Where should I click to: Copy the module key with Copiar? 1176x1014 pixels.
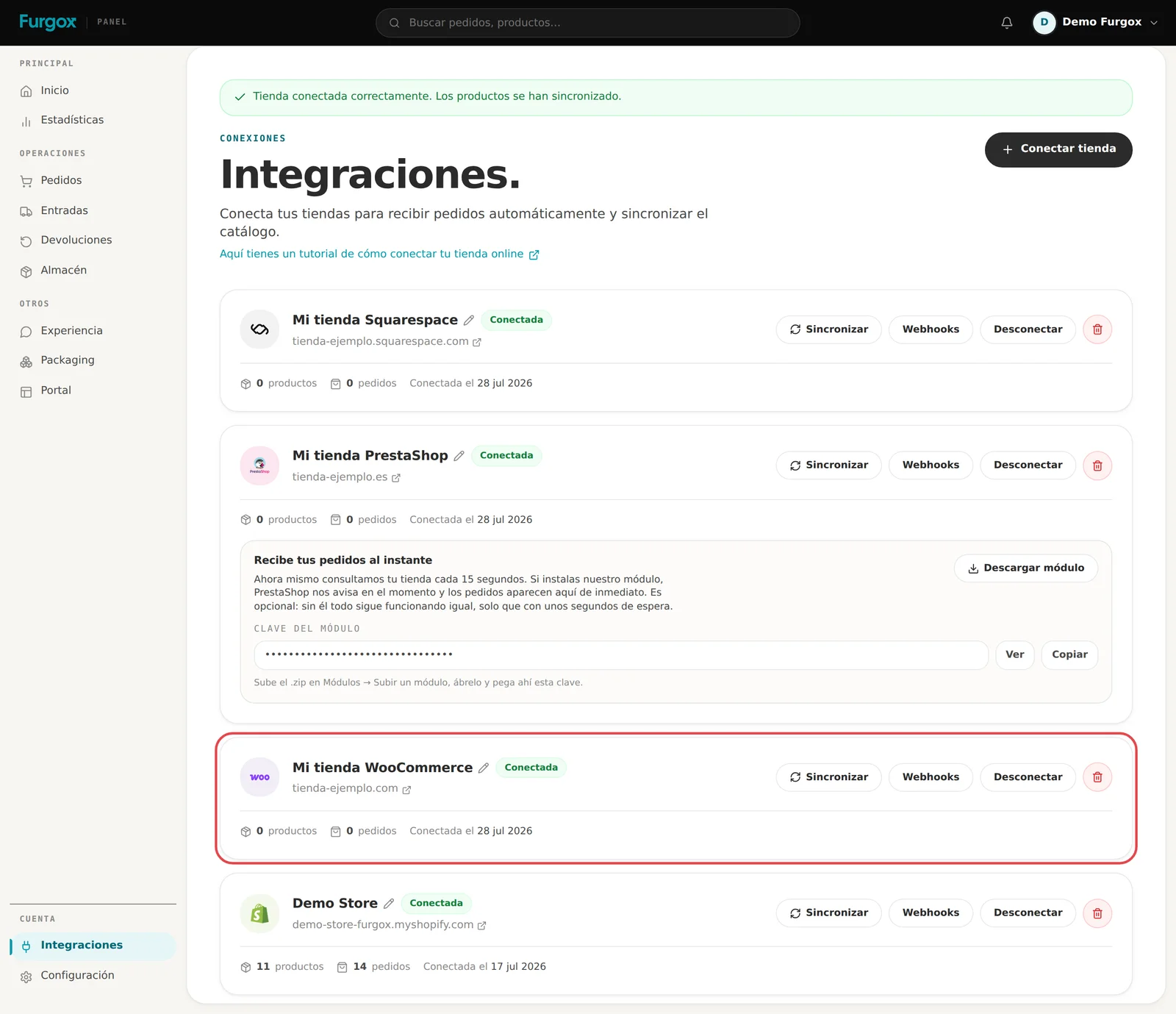click(x=1069, y=654)
